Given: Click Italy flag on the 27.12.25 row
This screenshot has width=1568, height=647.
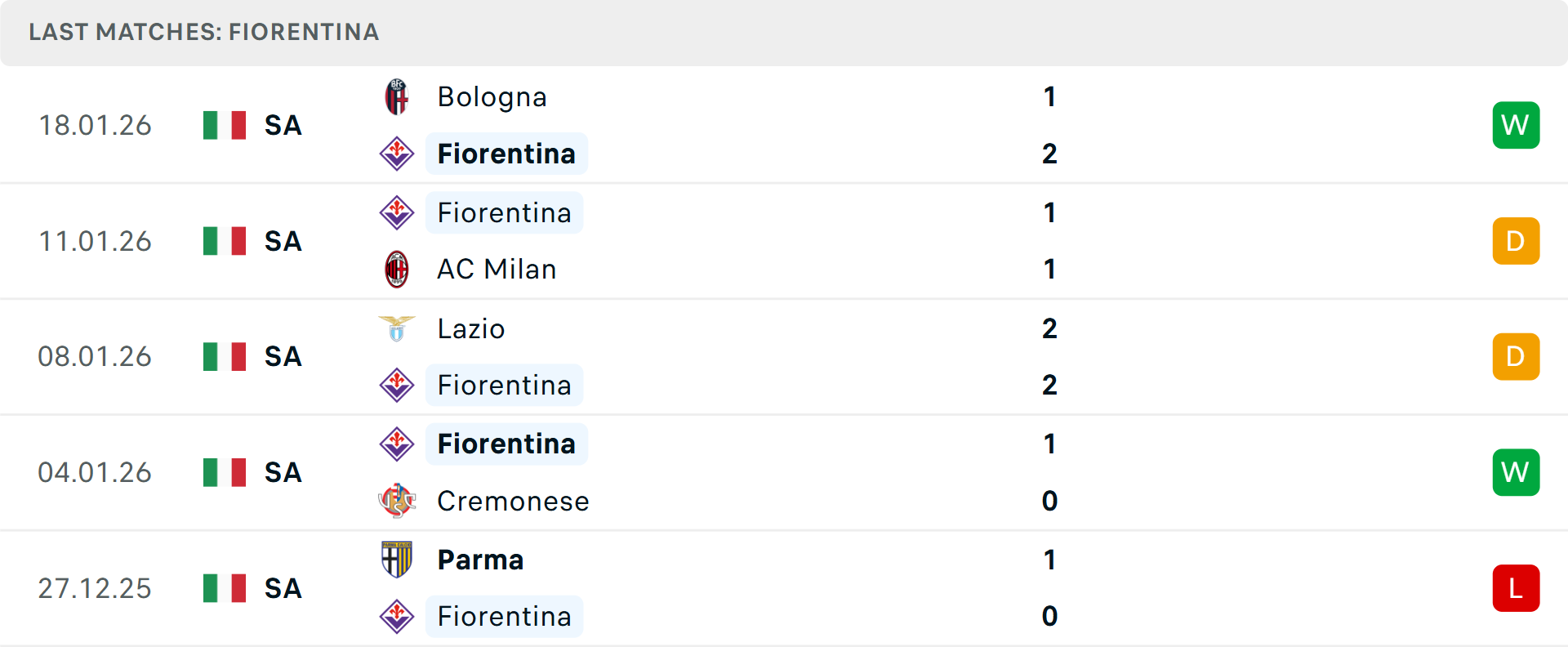Looking at the screenshot, I should pos(225,588).
